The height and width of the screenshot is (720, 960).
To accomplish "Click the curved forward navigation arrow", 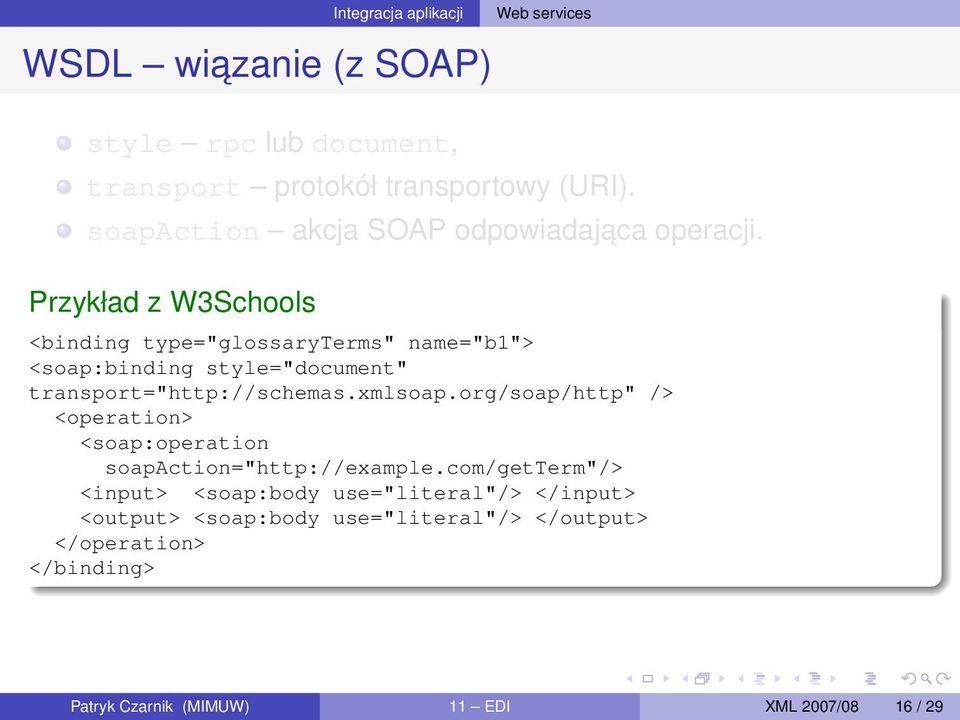I will 943,678.
